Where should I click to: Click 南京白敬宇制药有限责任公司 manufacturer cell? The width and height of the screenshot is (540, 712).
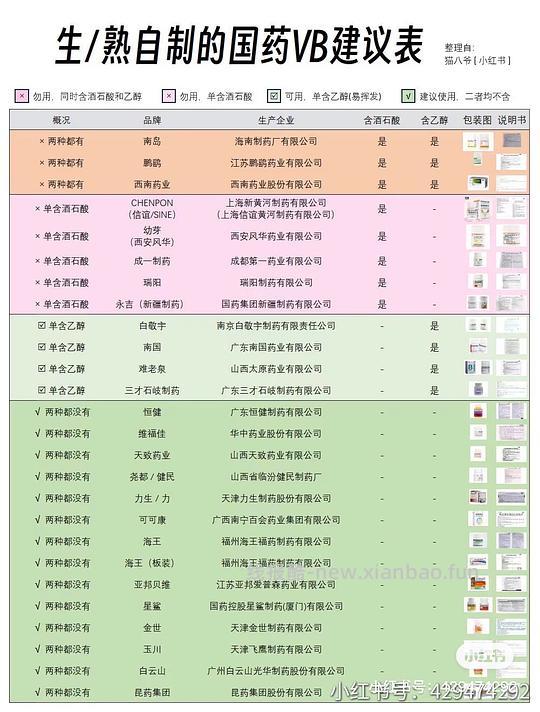(x=276, y=326)
